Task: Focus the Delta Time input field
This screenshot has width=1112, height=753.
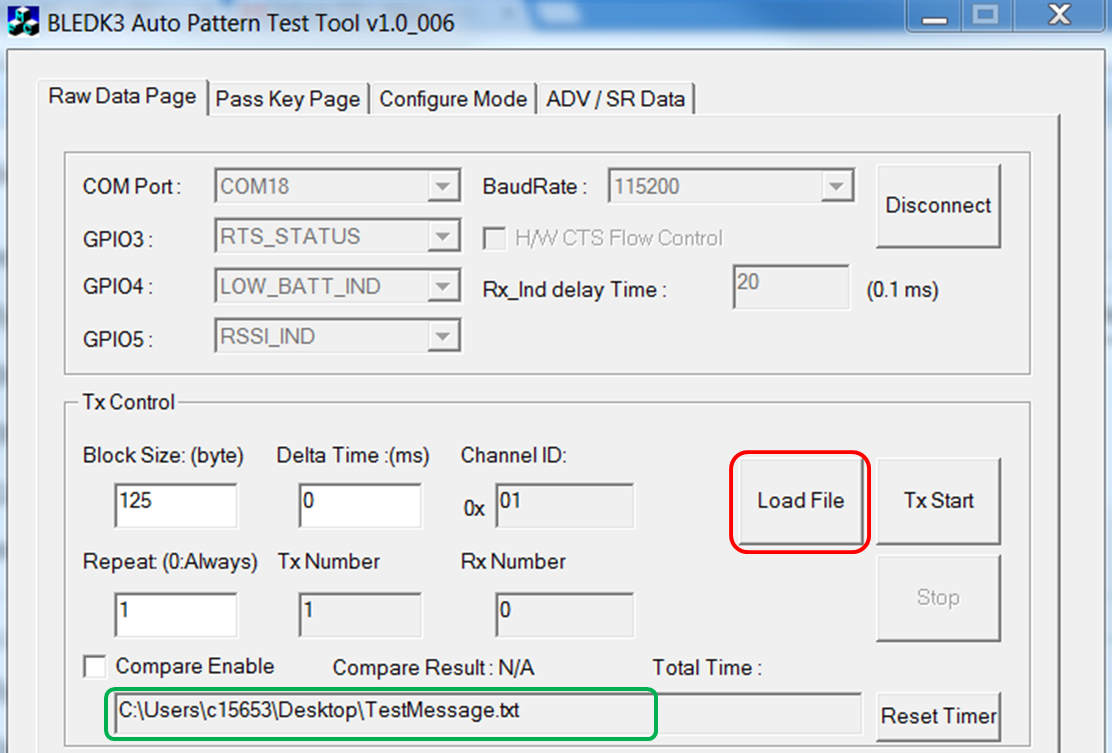Action: pos(360,505)
